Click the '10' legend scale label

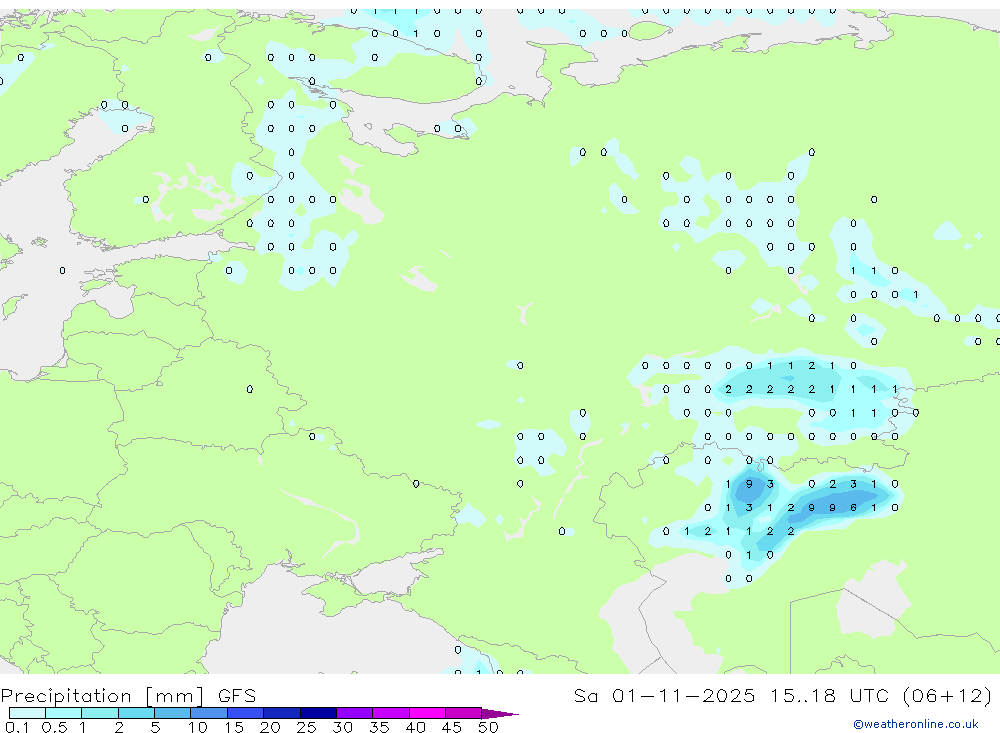(198, 727)
